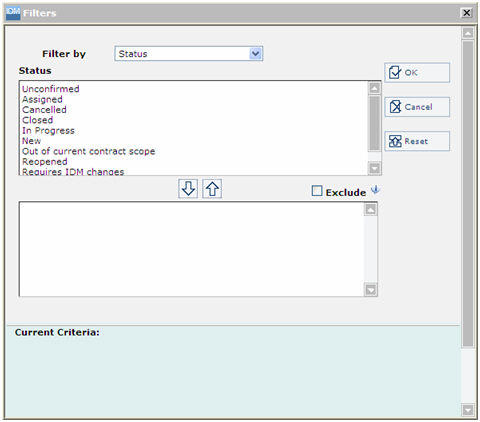
Task: Choose Cancelled from the Status list
Action: (44, 110)
